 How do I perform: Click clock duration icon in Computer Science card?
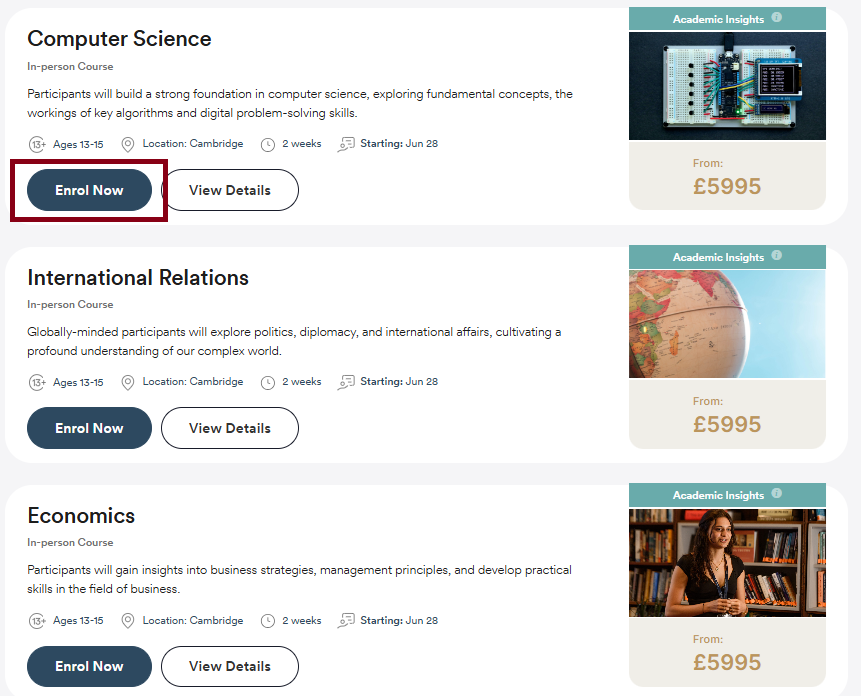[268, 144]
